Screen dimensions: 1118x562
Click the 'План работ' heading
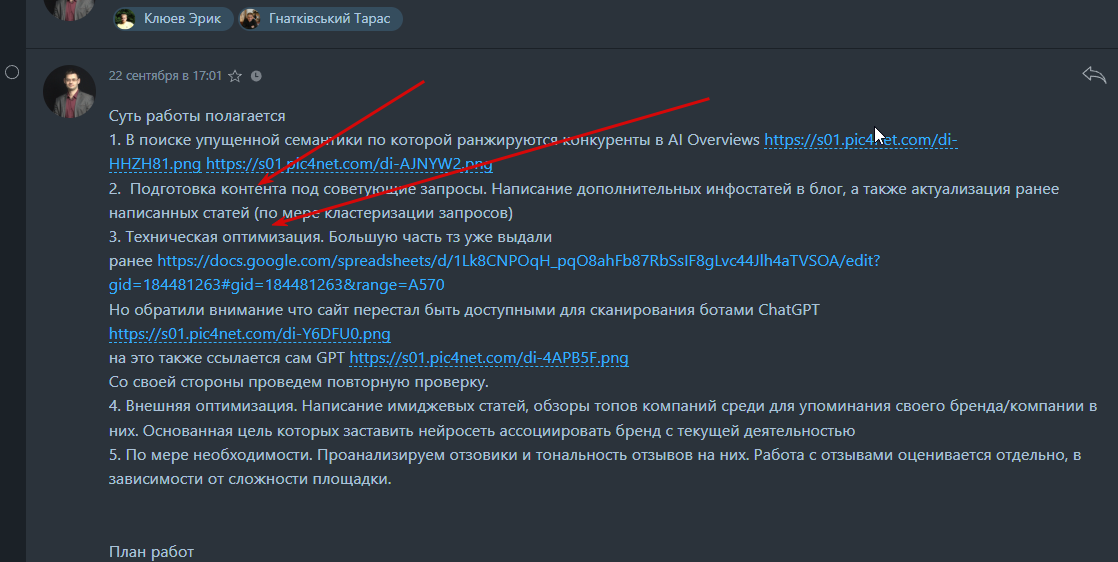click(x=151, y=552)
